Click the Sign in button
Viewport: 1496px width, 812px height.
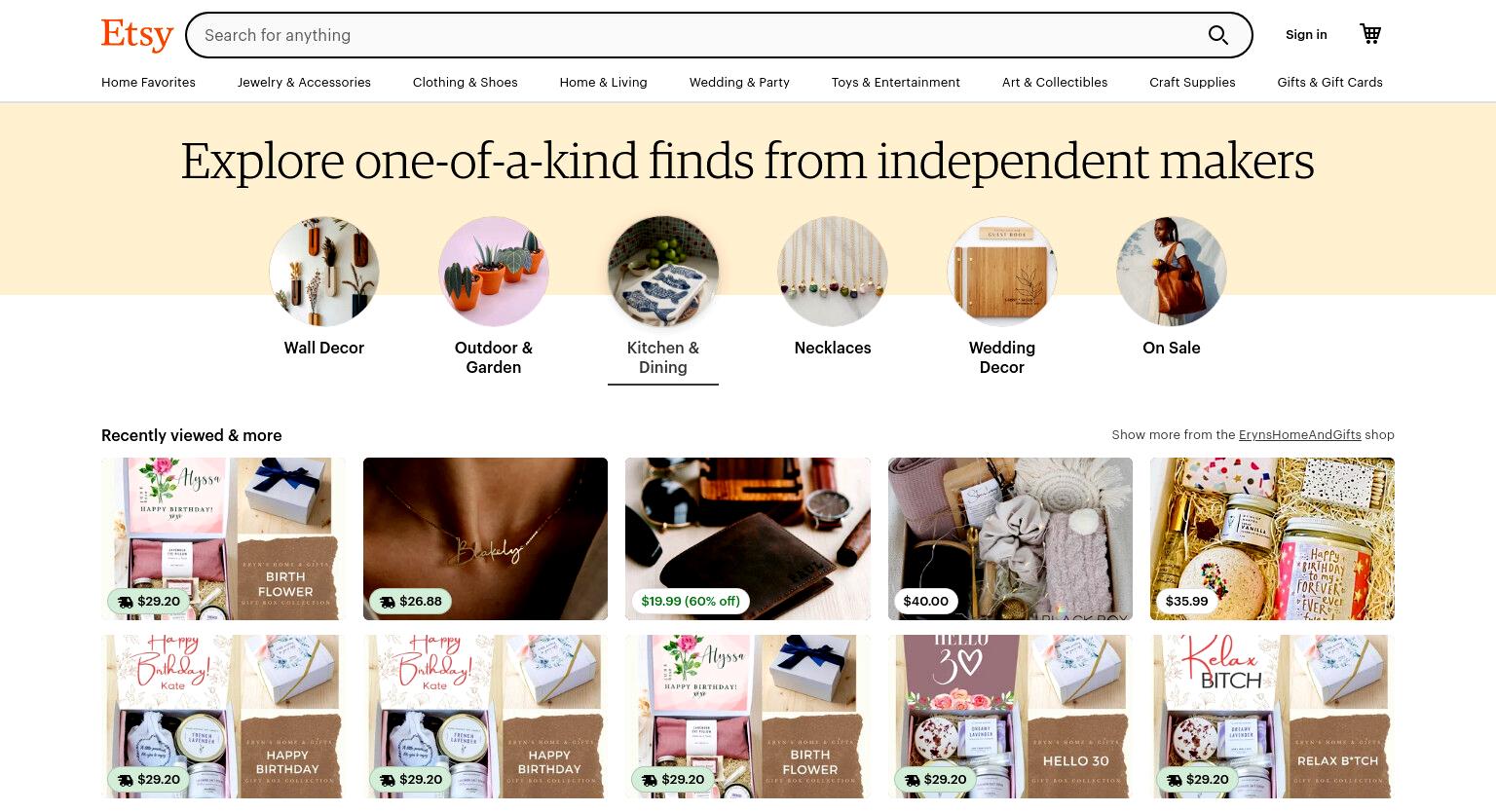[x=1306, y=35]
